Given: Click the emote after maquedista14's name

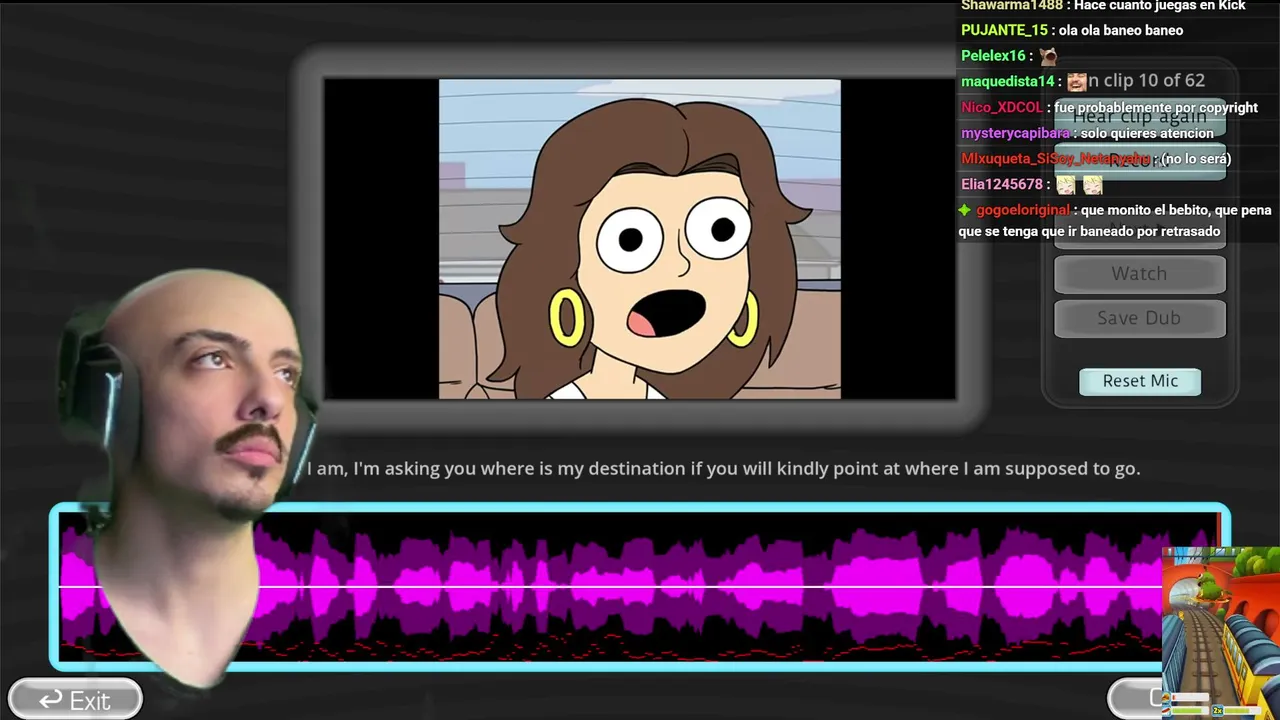Looking at the screenshot, I should (1076, 82).
